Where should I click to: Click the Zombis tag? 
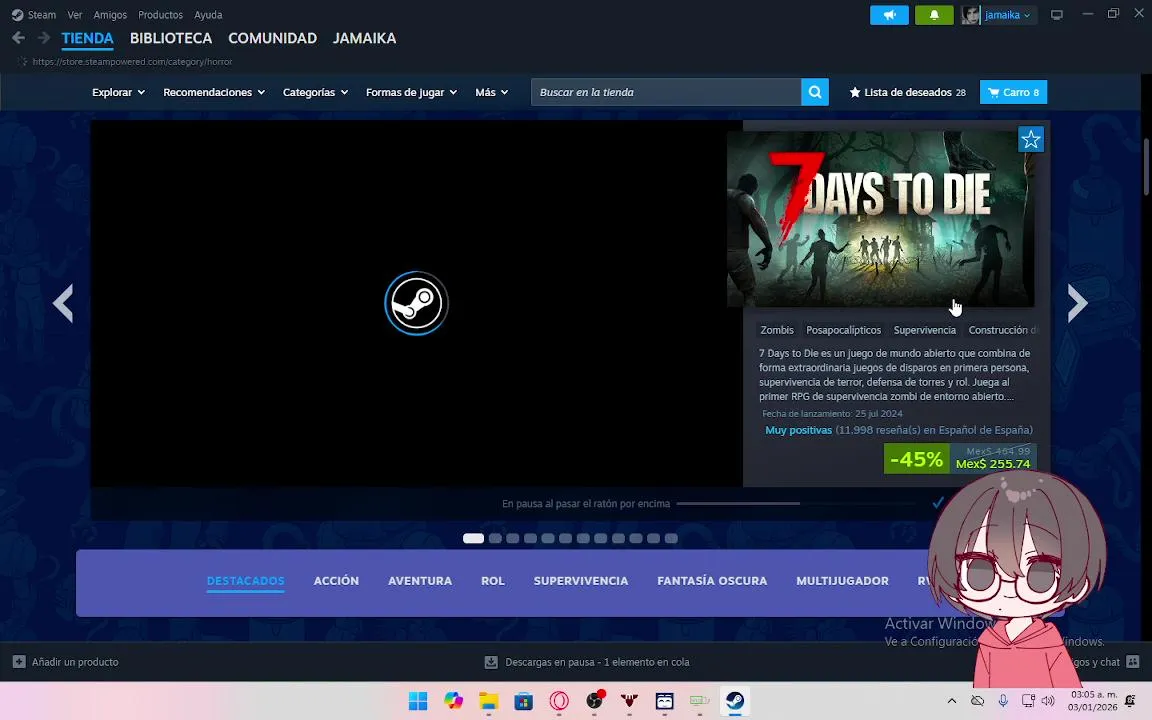(x=777, y=330)
